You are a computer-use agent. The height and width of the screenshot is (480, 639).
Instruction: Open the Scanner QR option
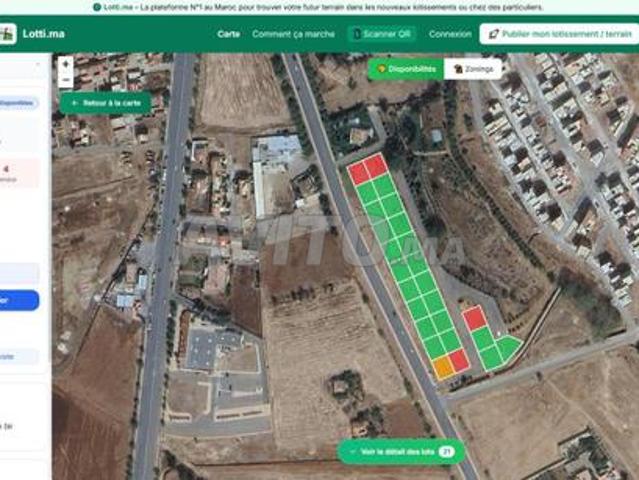(x=381, y=34)
